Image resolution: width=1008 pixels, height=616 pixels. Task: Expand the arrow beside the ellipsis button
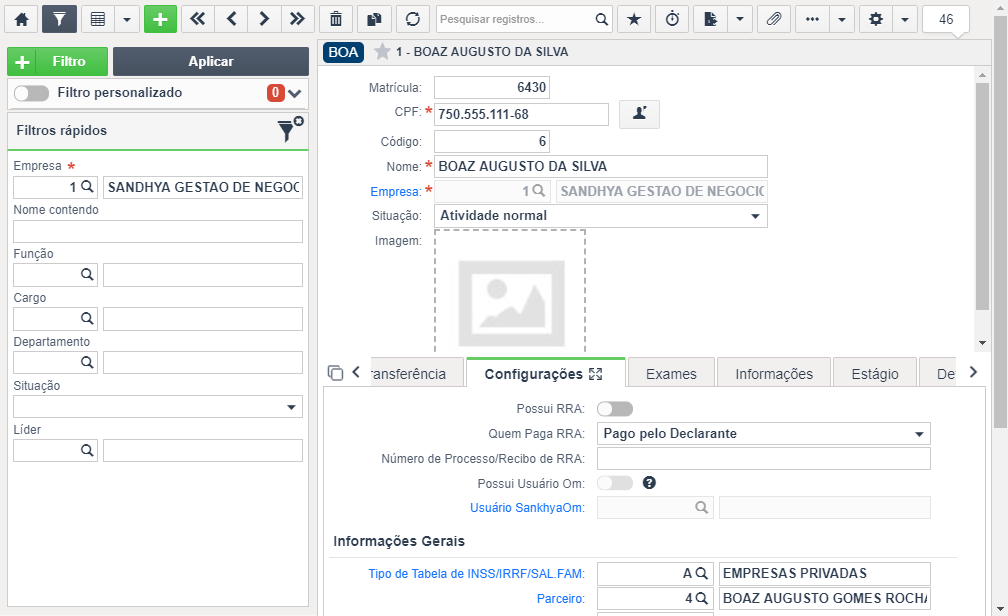tap(842, 19)
